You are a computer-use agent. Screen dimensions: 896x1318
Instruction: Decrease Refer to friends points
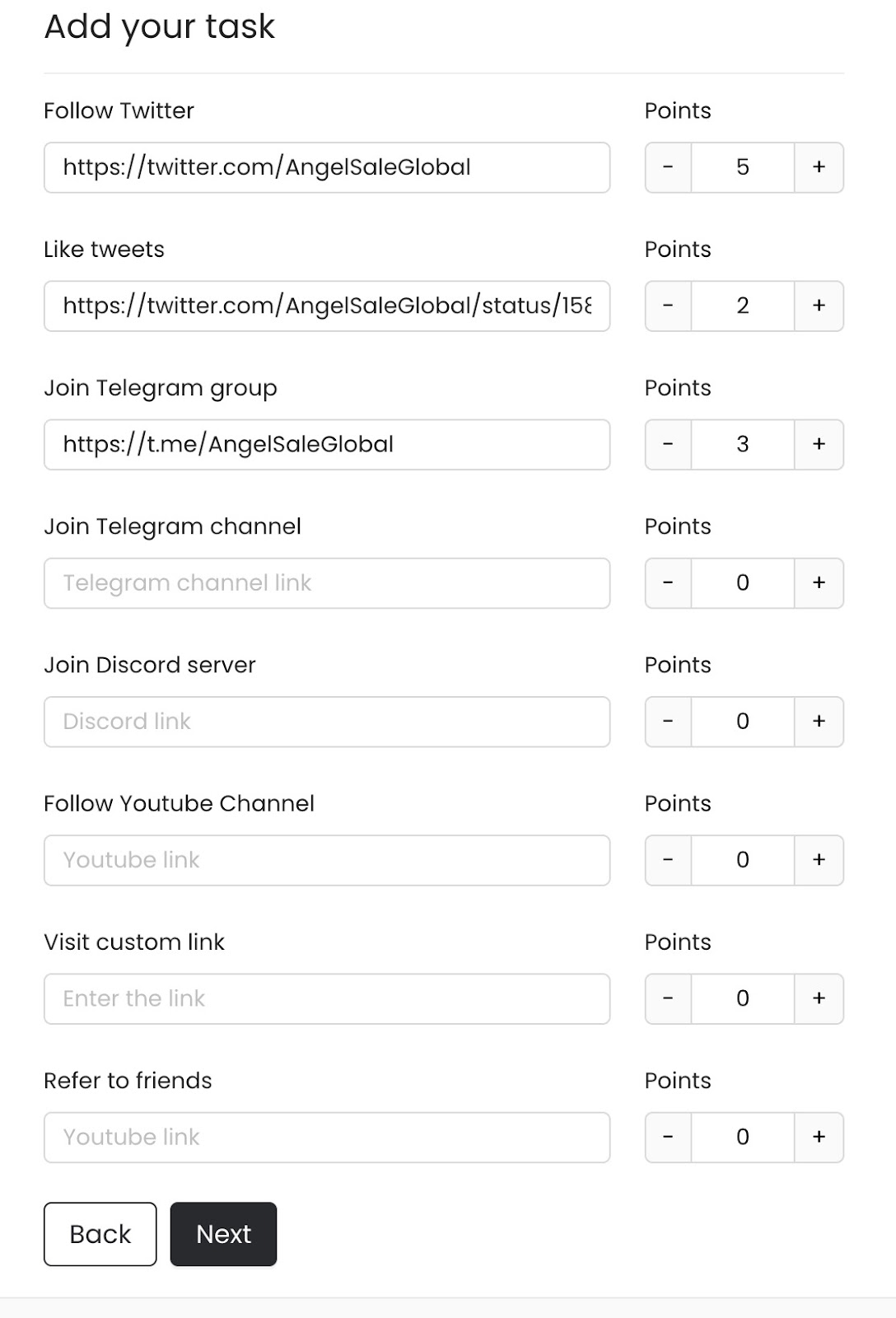(x=668, y=1137)
